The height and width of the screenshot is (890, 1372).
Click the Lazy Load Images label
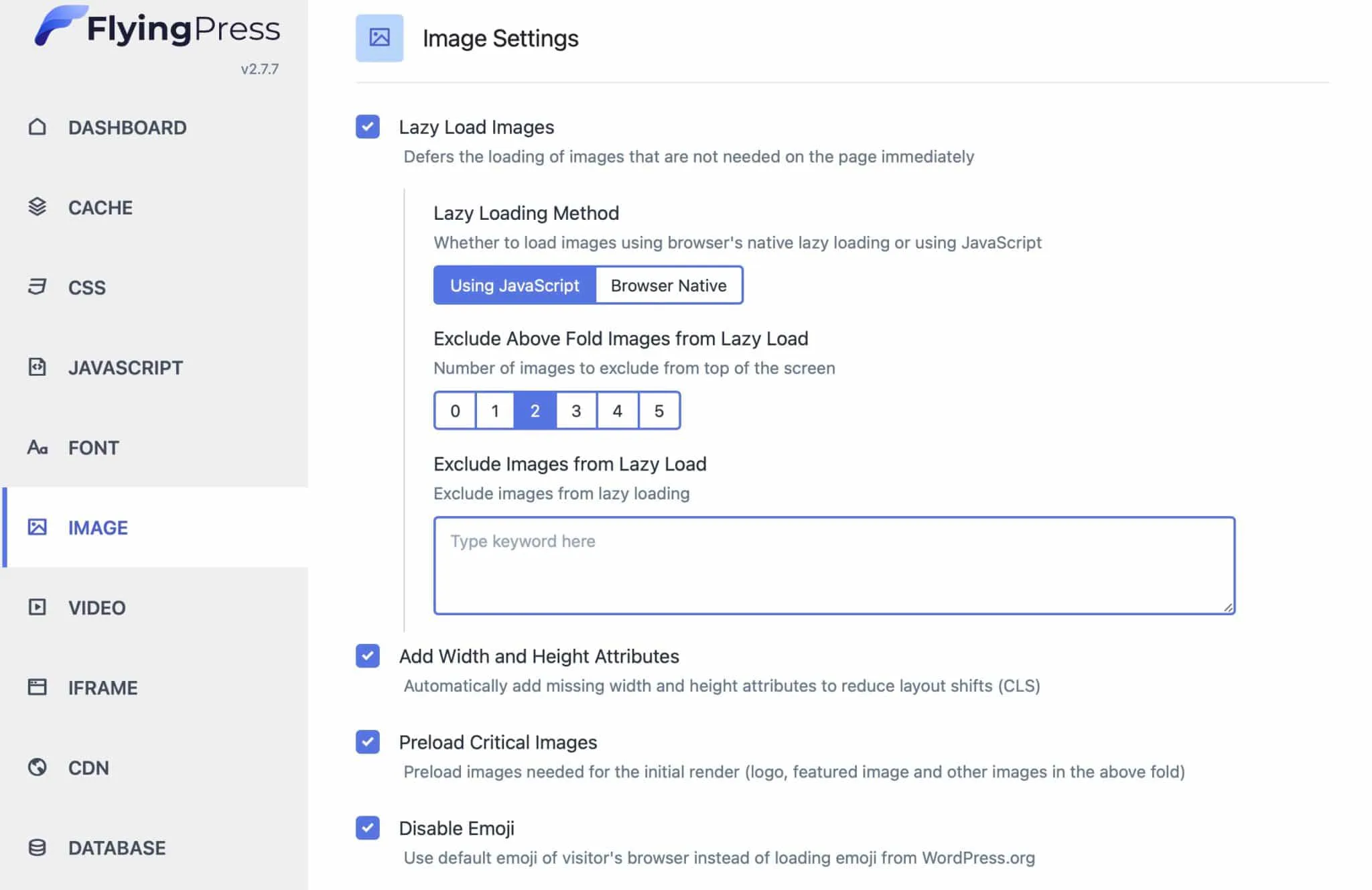tap(476, 127)
